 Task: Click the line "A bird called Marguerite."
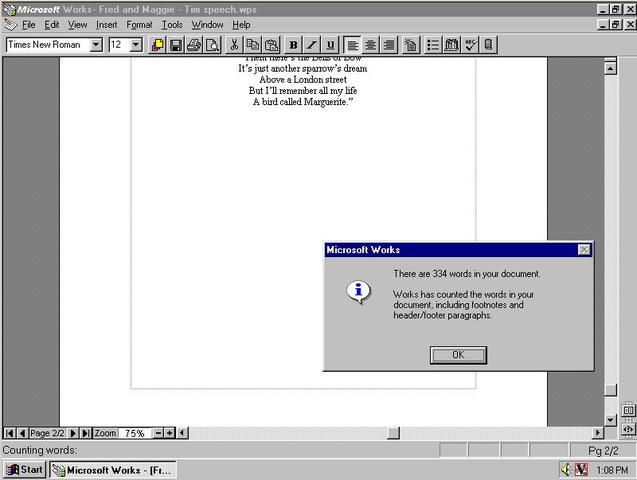coord(303,102)
